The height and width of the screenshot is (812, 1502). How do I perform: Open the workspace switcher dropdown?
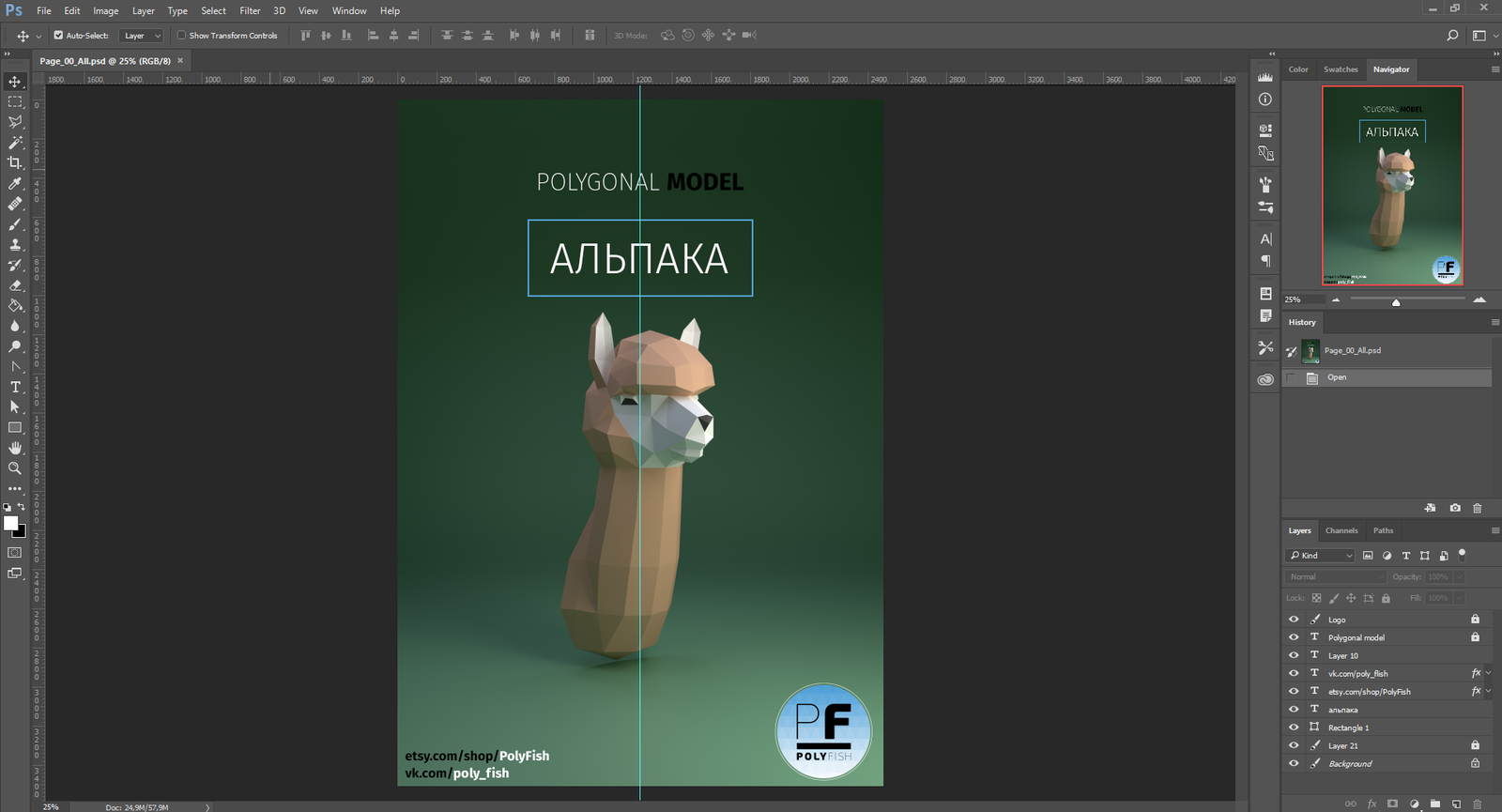tap(1484, 36)
